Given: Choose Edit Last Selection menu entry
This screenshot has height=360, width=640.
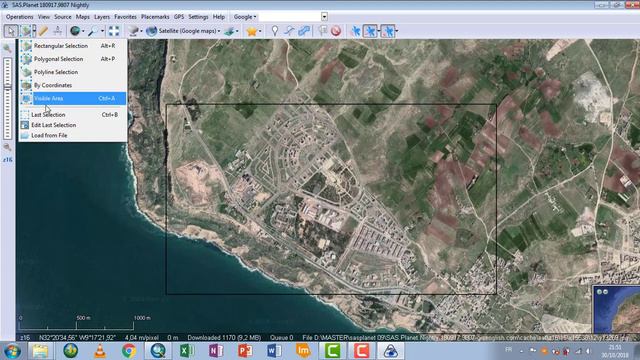Looking at the screenshot, I should 73,125.
